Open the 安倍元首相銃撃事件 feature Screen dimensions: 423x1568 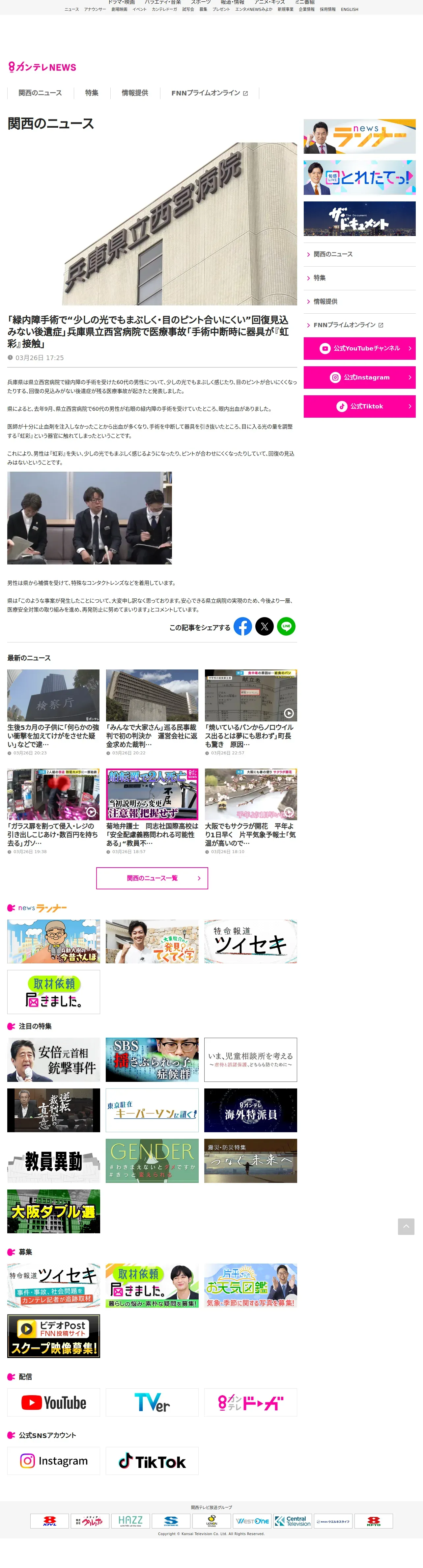pyautogui.click(x=54, y=1060)
